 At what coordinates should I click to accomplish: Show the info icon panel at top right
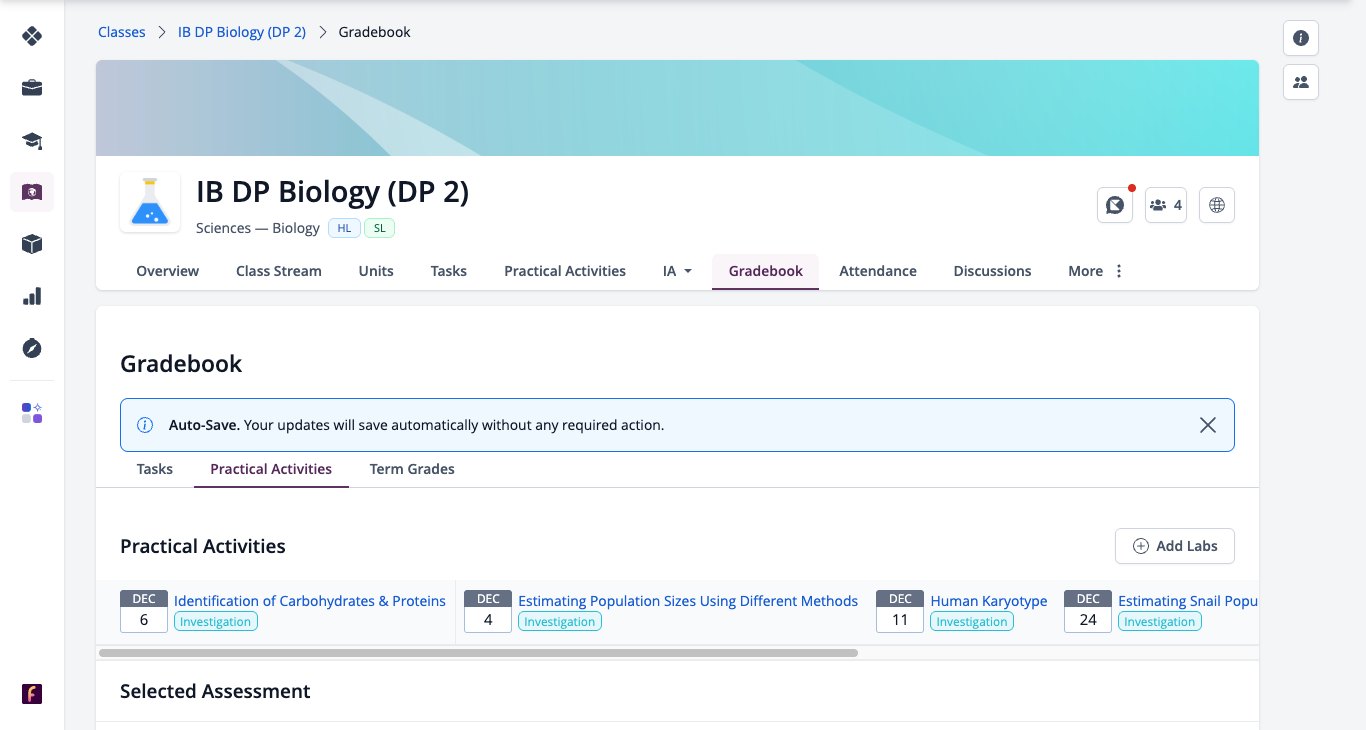tap(1301, 38)
